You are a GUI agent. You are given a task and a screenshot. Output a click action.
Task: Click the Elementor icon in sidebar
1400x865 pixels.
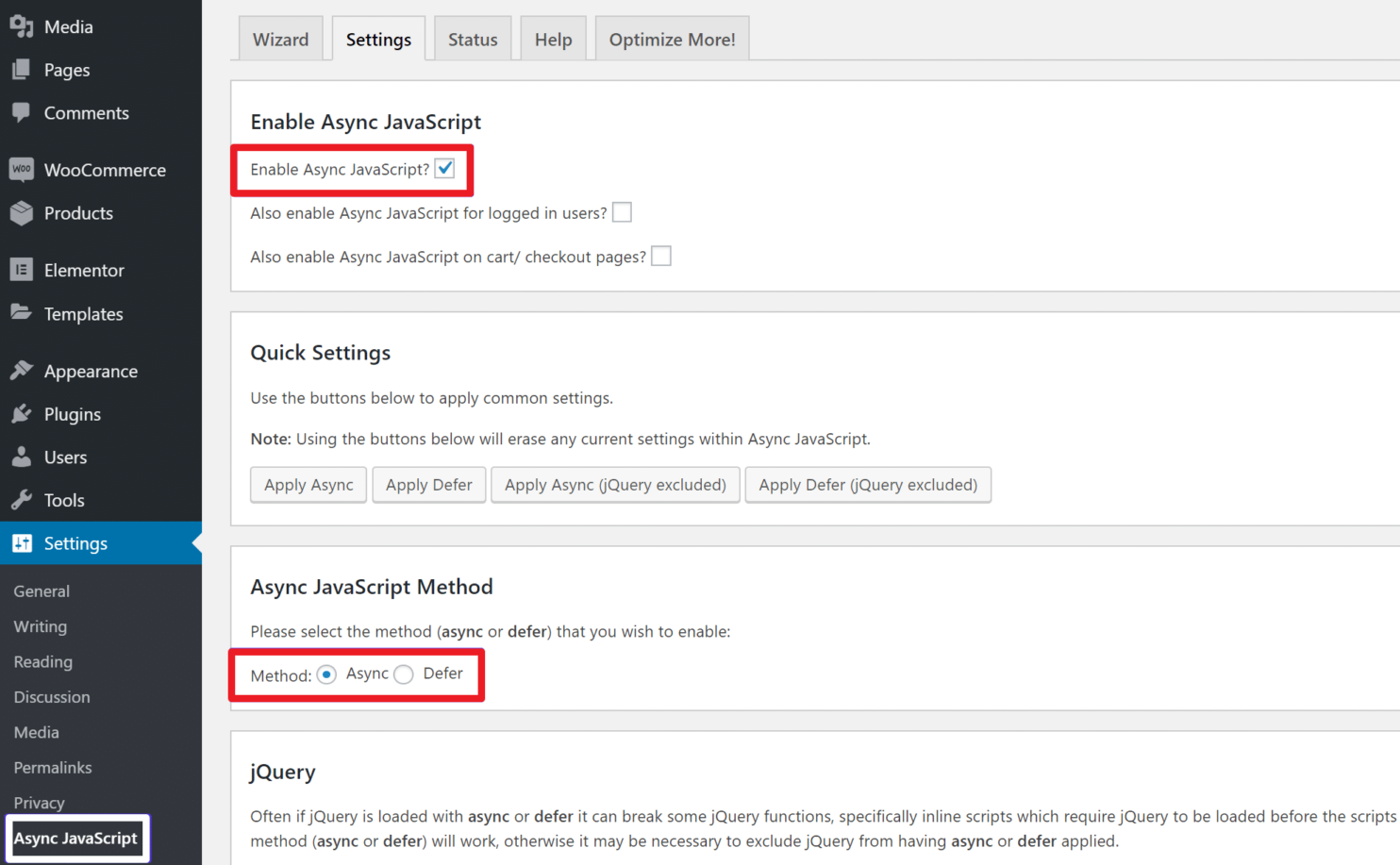coord(22,270)
